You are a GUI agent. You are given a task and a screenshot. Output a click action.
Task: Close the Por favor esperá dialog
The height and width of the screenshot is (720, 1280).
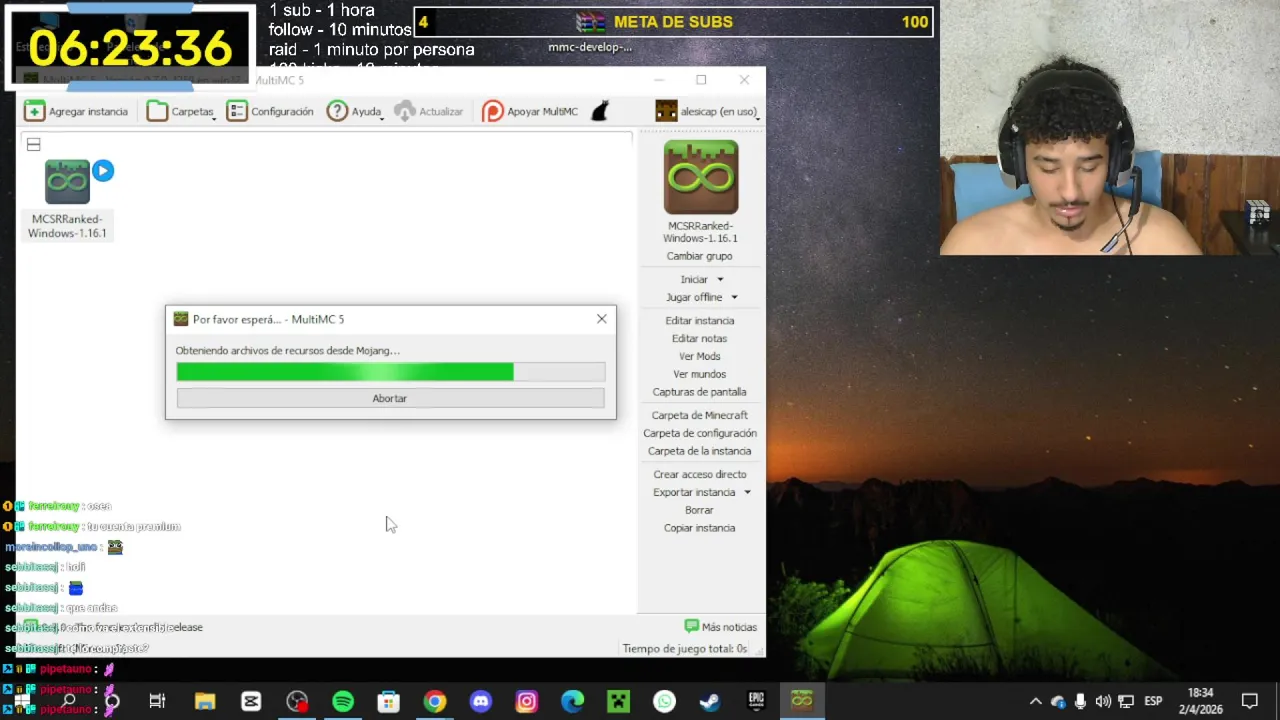(601, 319)
